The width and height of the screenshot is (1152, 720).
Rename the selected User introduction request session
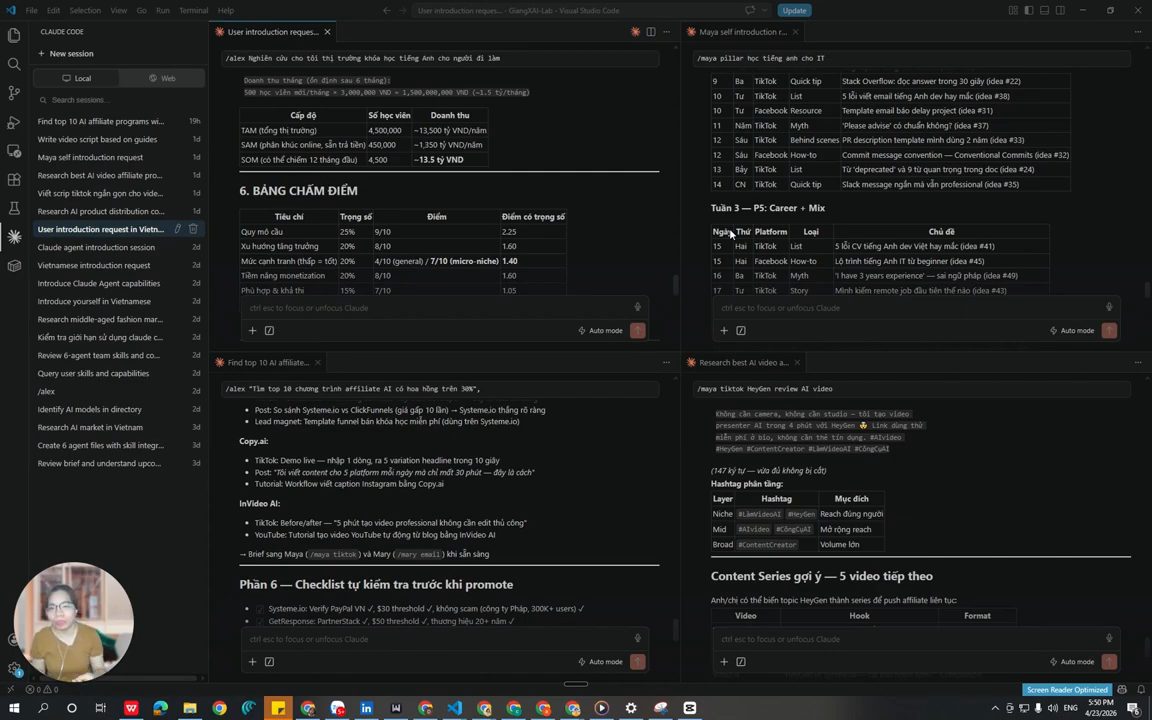point(177,229)
